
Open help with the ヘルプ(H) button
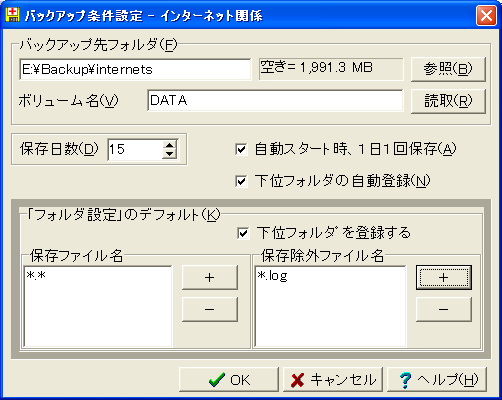(437, 379)
